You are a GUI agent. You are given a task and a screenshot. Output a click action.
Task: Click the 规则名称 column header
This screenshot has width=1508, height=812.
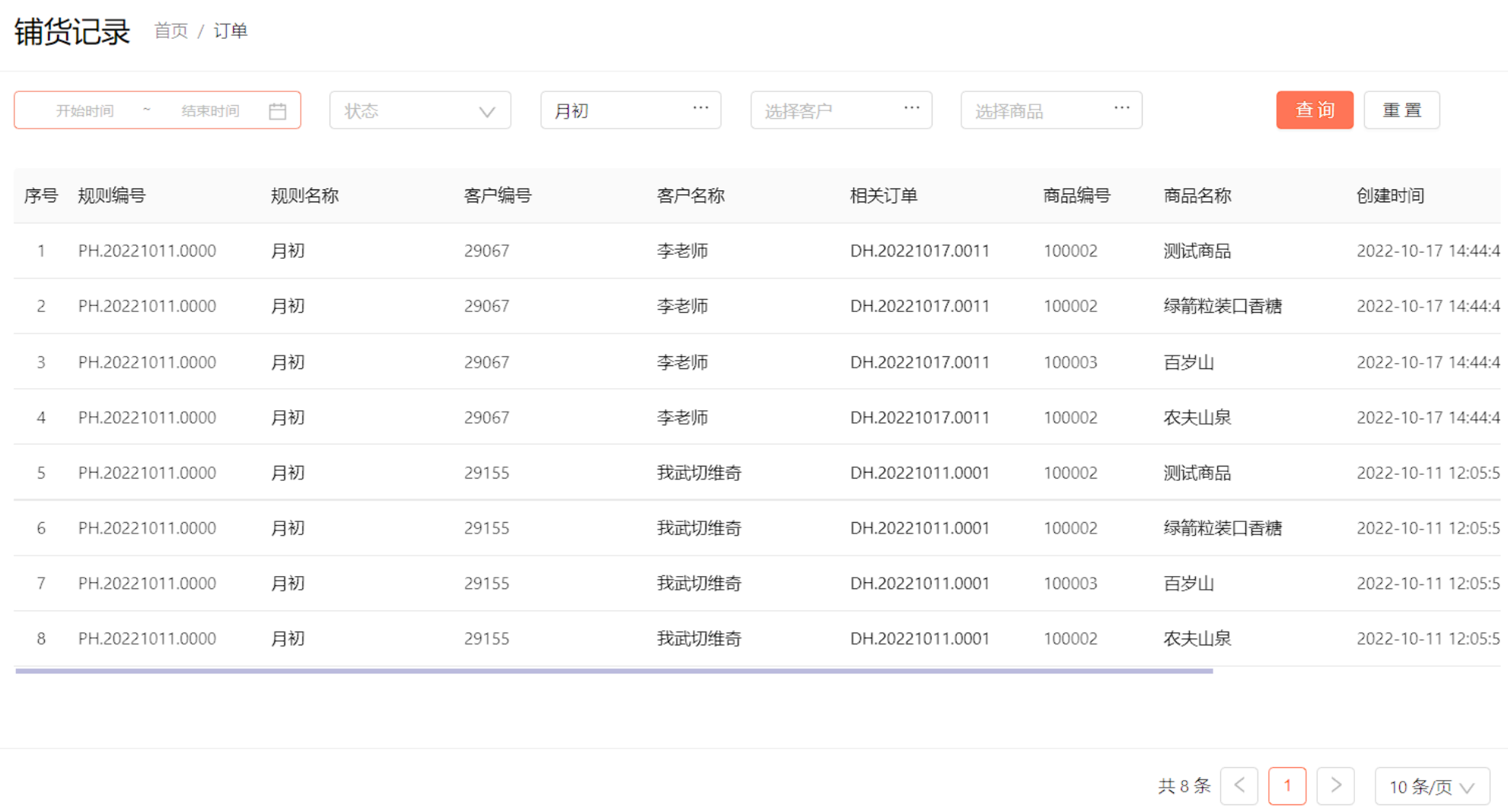(304, 196)
